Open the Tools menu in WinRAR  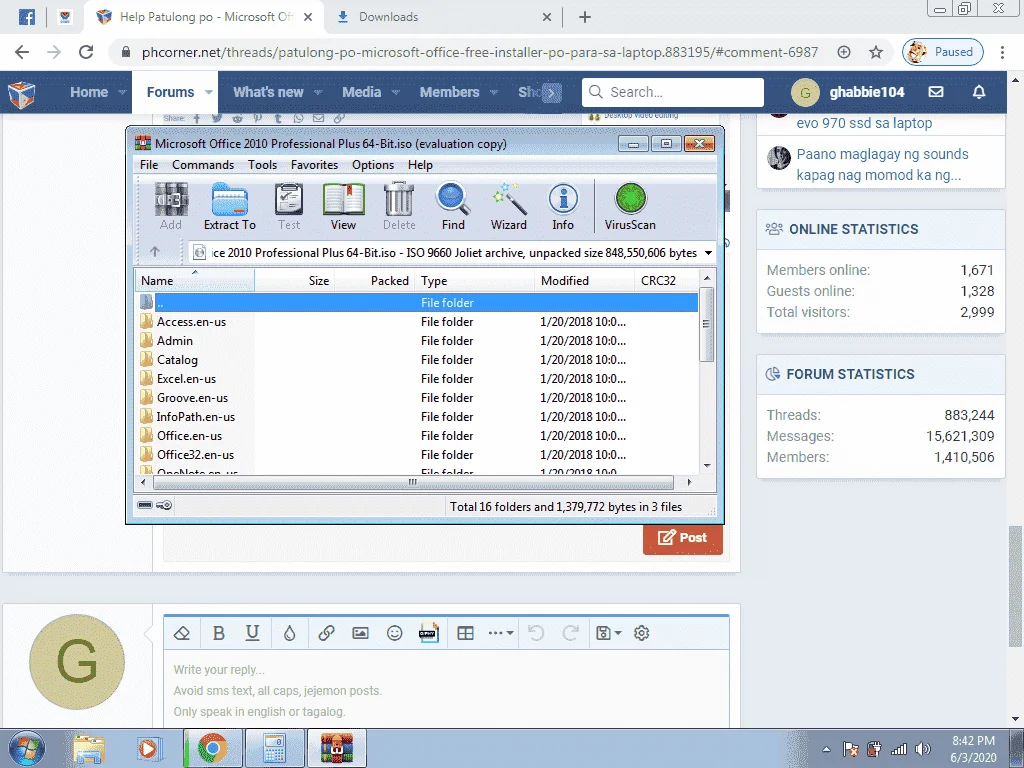(x=263, y=165)
